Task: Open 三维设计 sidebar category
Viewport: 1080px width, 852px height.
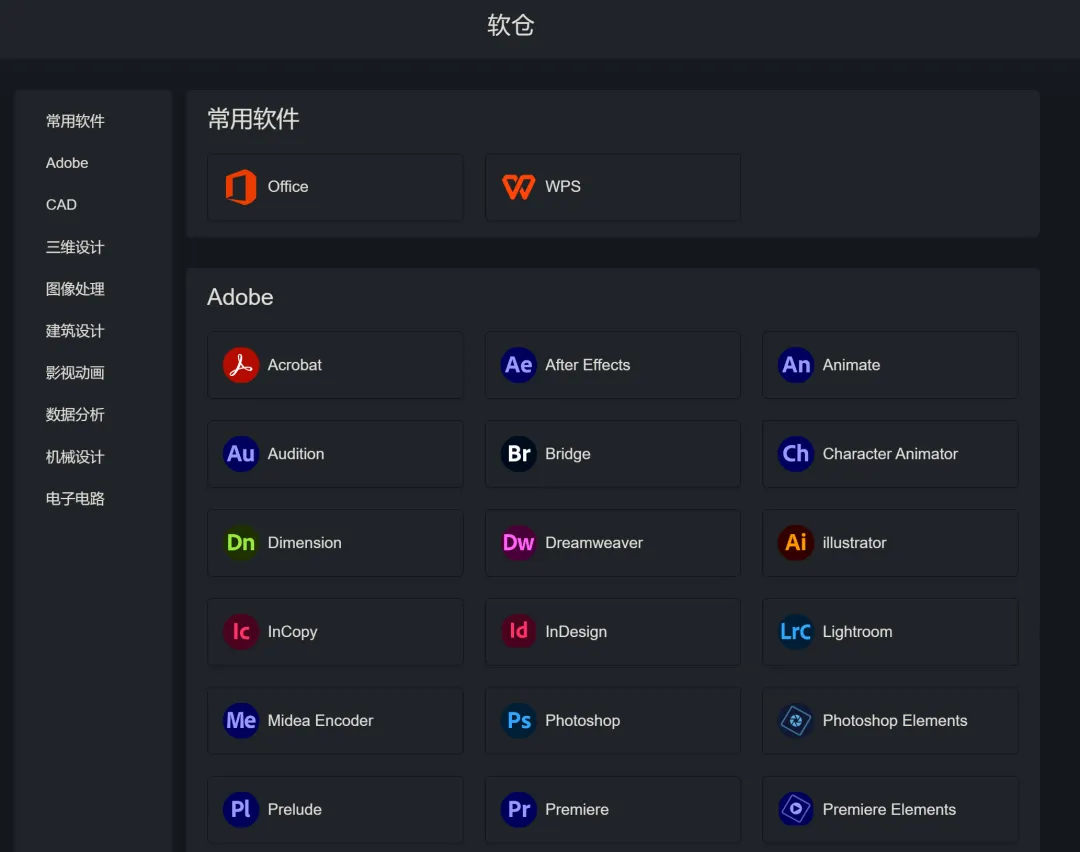Action: click(75, 247)
